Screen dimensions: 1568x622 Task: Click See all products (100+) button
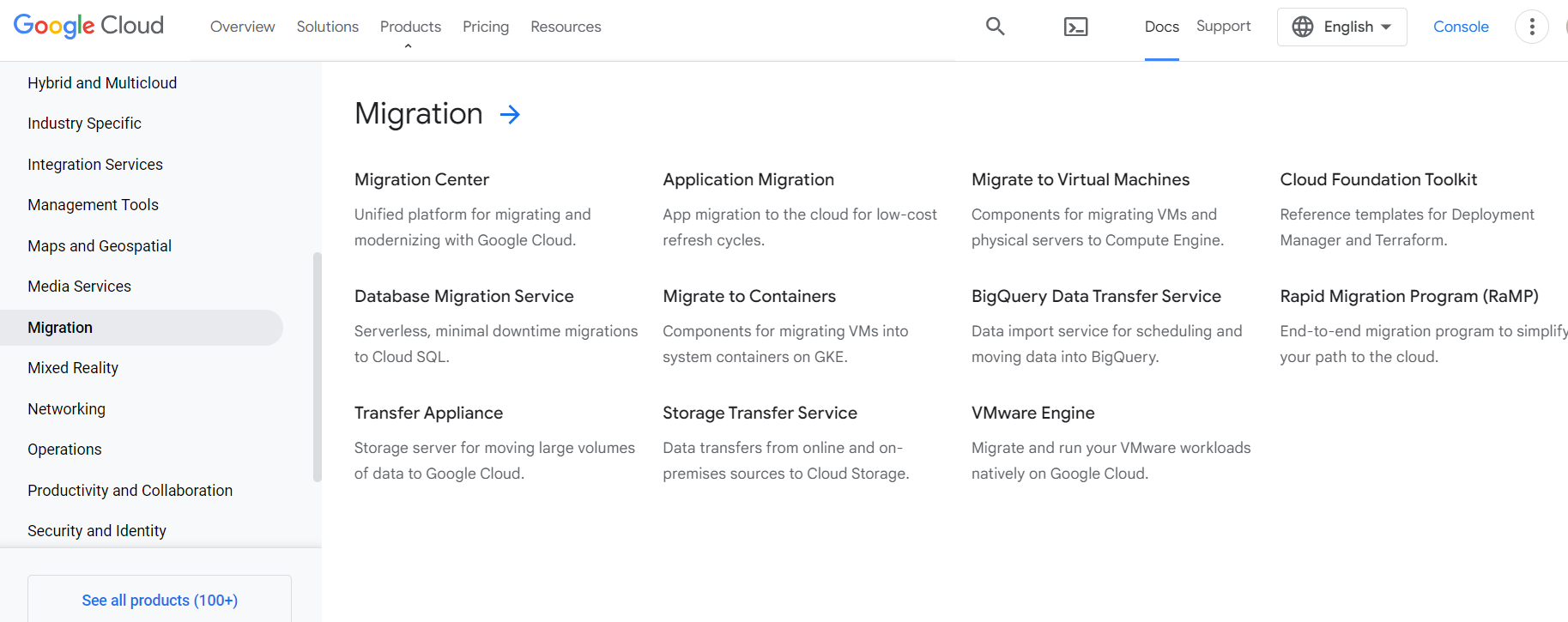[x=160, y=600]
